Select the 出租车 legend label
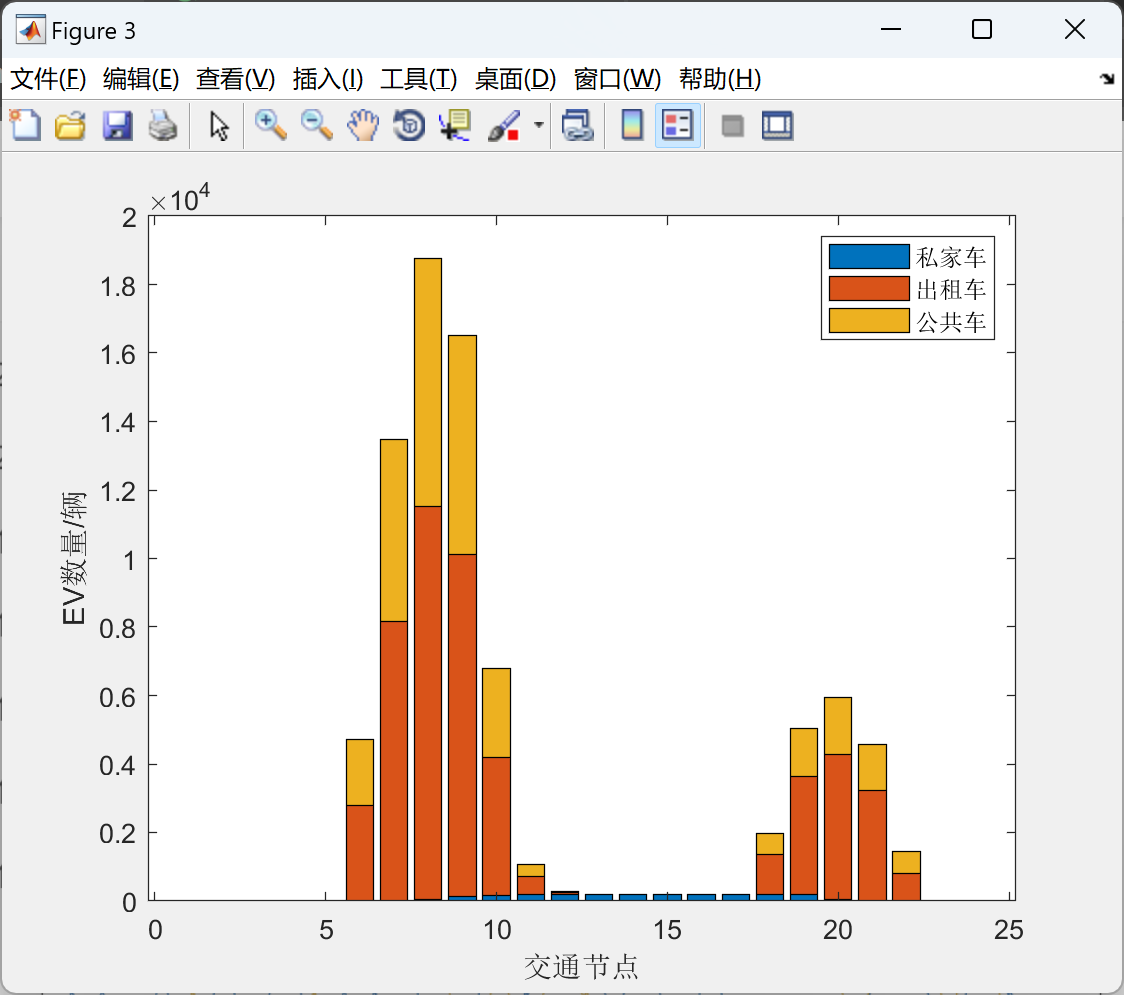Screen dimensions: 1124x995 pyautogui.click(x=951, y=290)
